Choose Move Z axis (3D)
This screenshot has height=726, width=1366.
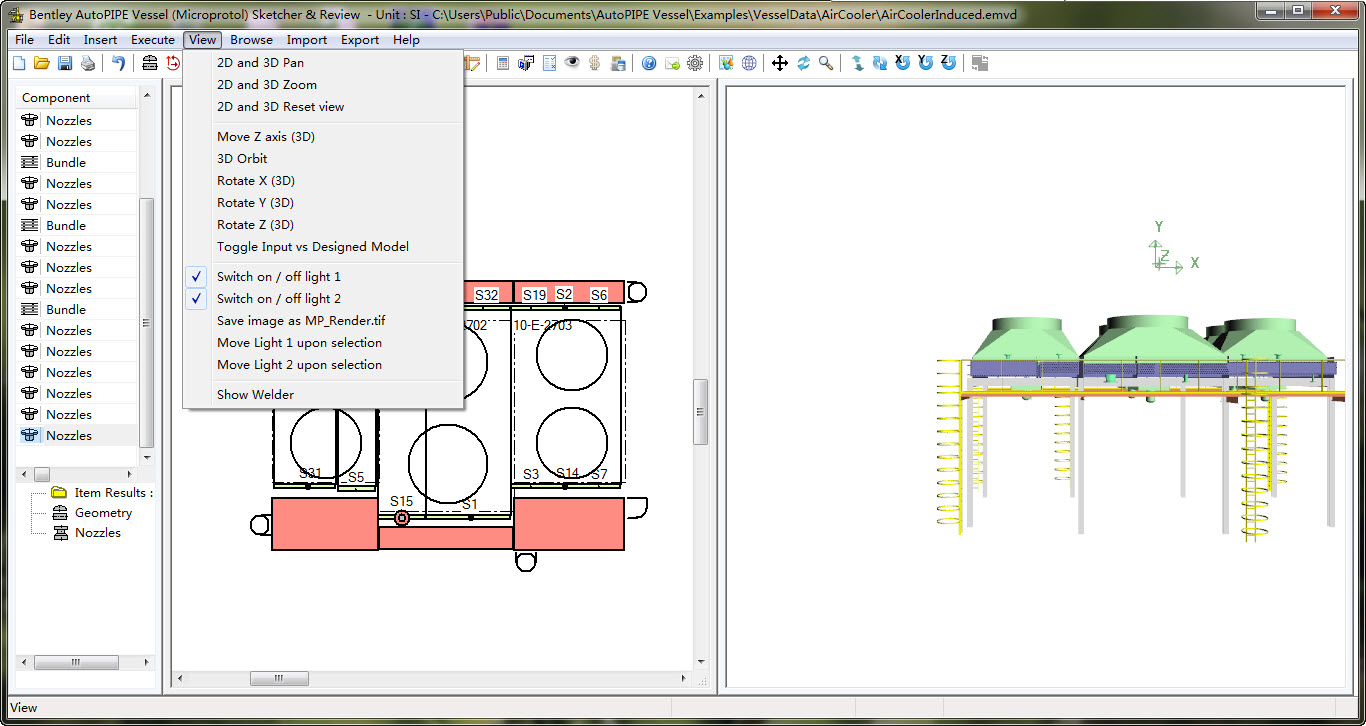[x=322, y=137]
